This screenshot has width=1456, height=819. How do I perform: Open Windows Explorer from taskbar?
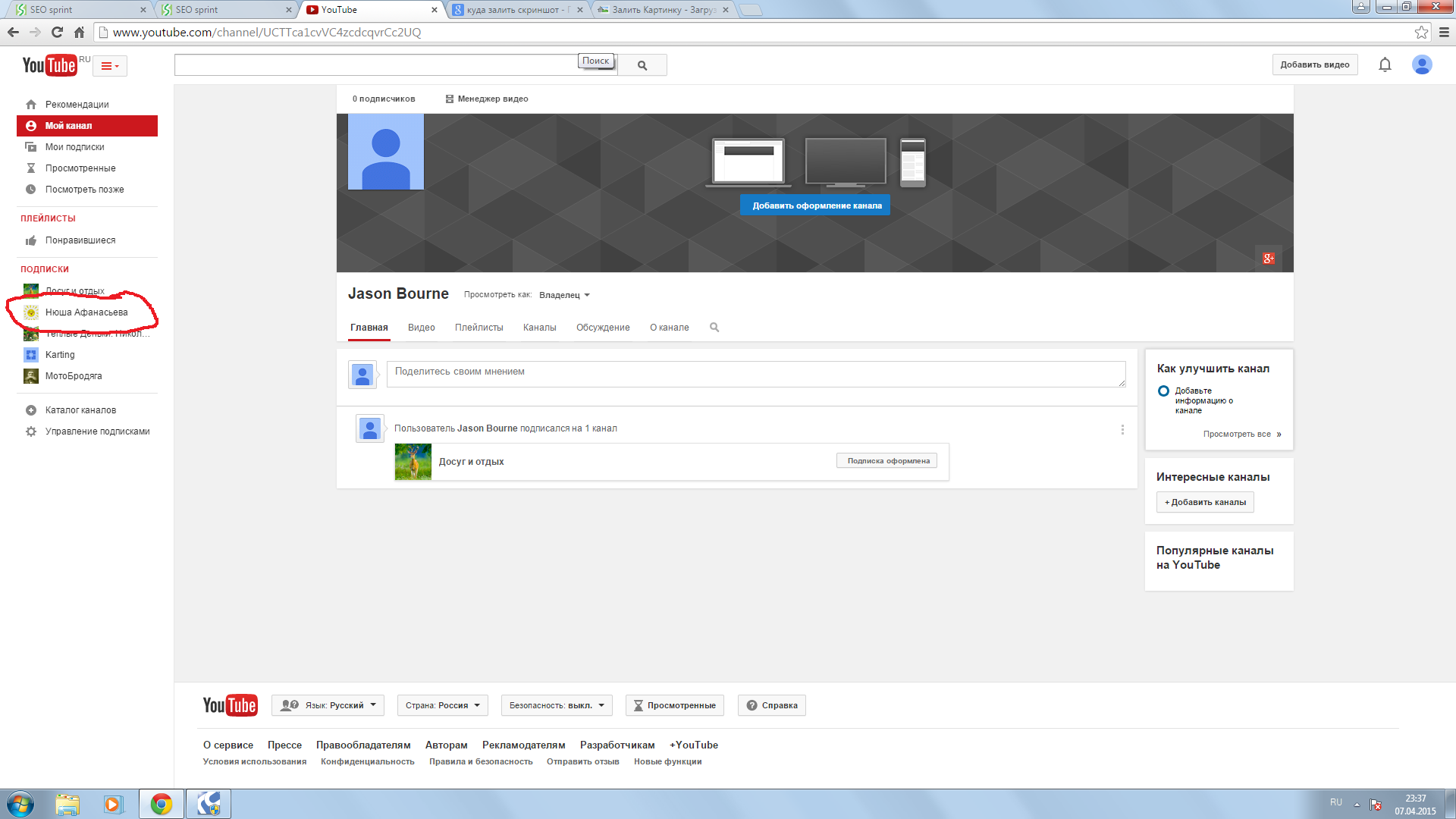point(67,804)
